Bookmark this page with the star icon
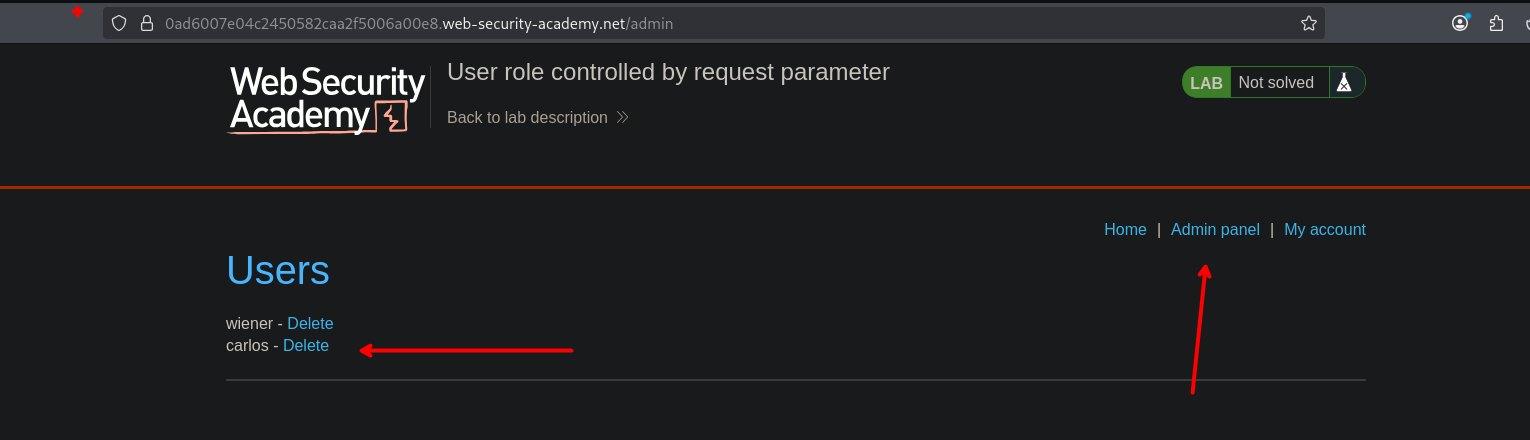Viewport: 1530px width, 440px height. click(1308, 23)
